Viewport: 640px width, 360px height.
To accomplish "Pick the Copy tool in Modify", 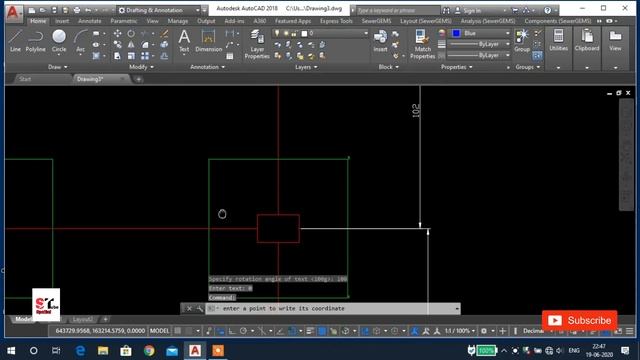I will coord(118,44).
